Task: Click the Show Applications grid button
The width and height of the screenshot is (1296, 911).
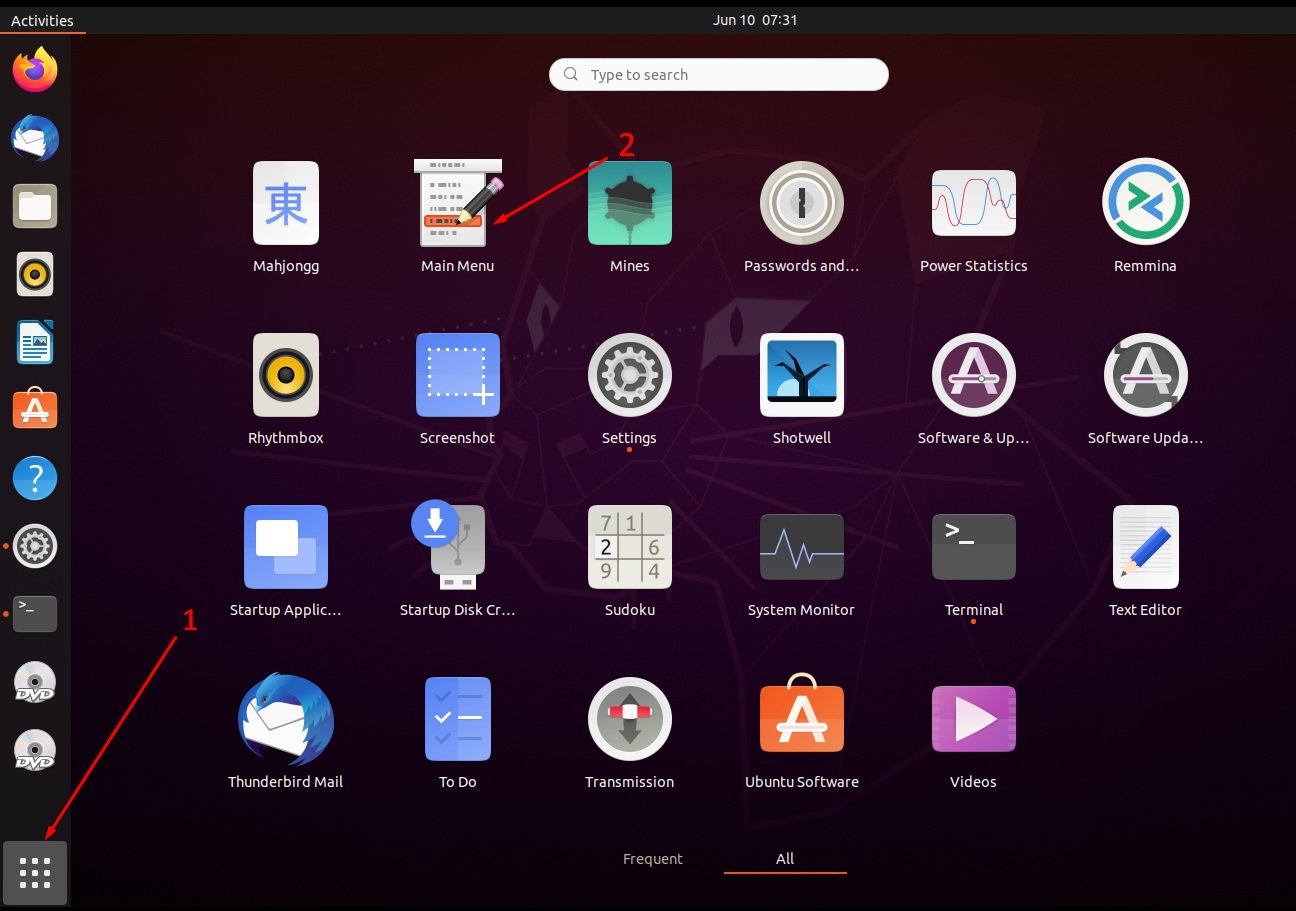Action: tap(35, 873)
